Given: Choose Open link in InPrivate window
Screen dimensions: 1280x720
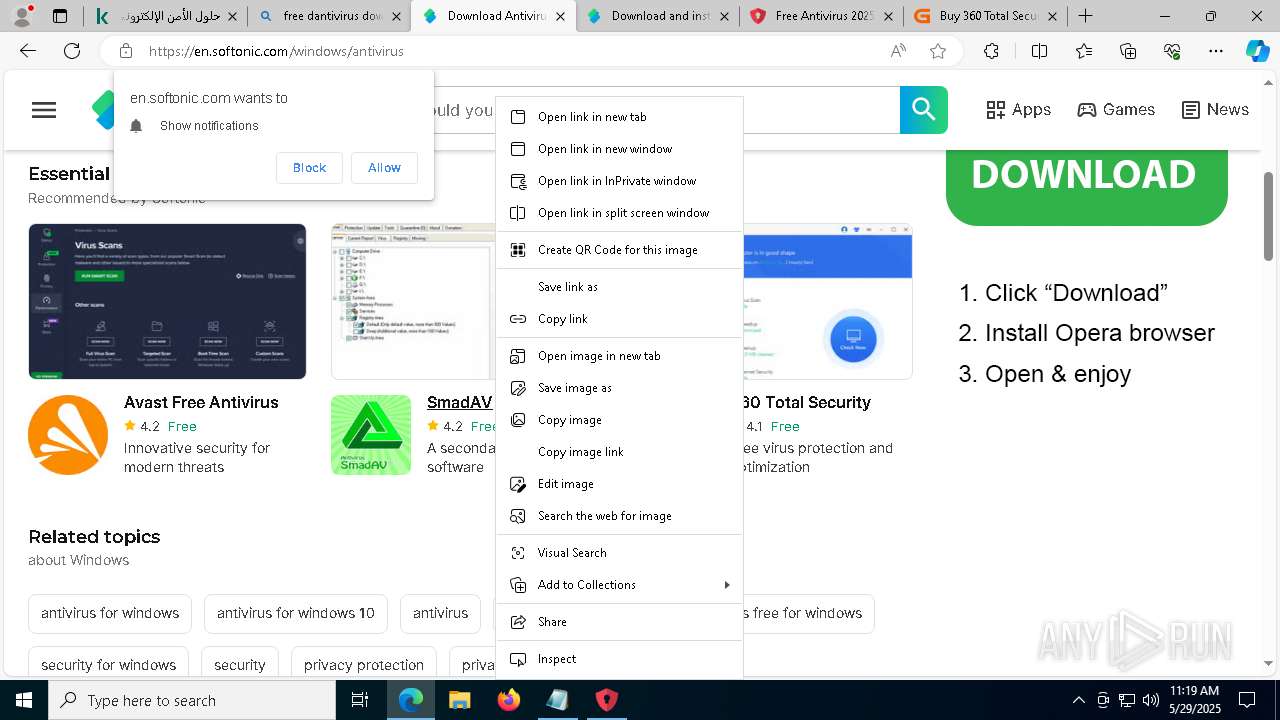Looking at the screenshot, I should (620, 181).
